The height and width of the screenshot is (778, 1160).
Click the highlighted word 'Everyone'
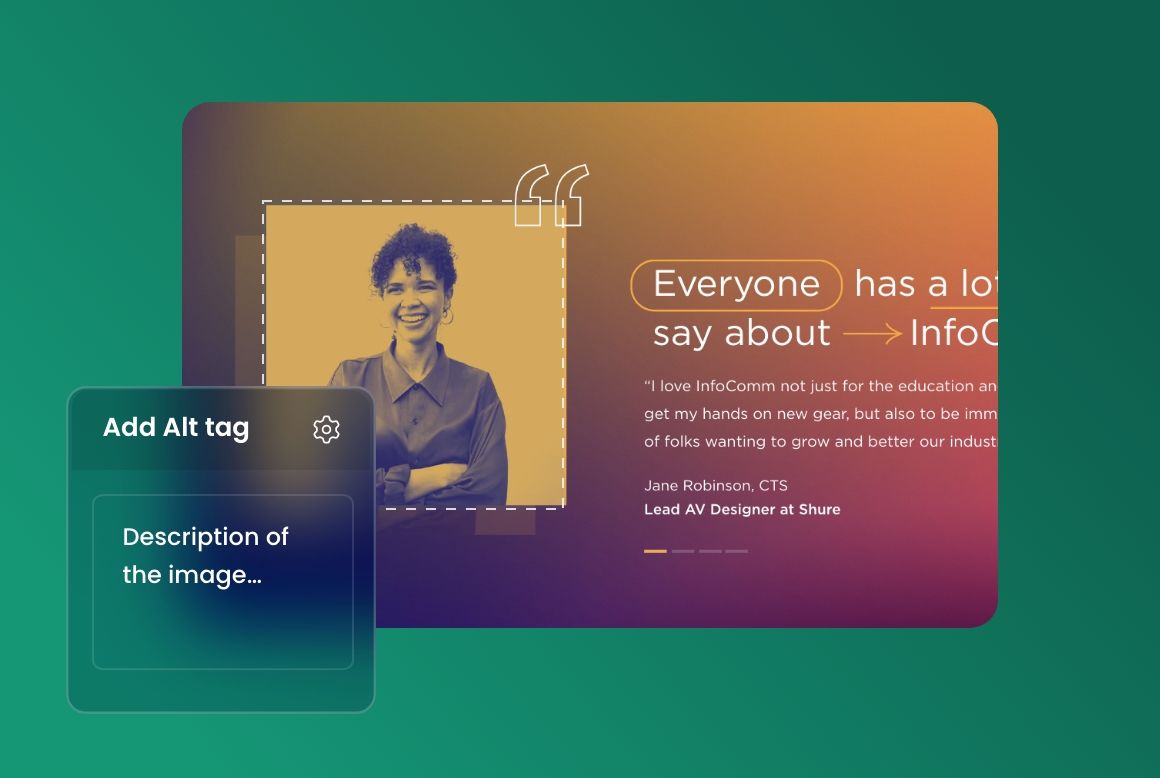(736, 285)
